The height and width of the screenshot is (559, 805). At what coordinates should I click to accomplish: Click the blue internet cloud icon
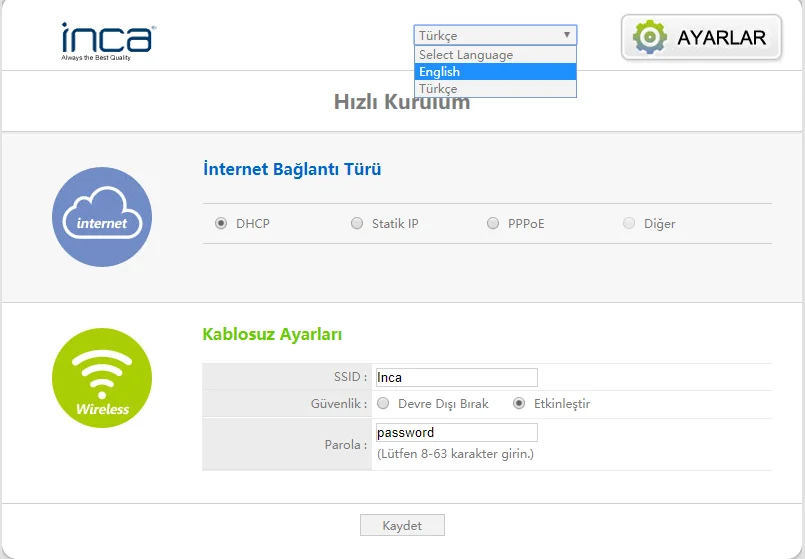pos(102,217)
